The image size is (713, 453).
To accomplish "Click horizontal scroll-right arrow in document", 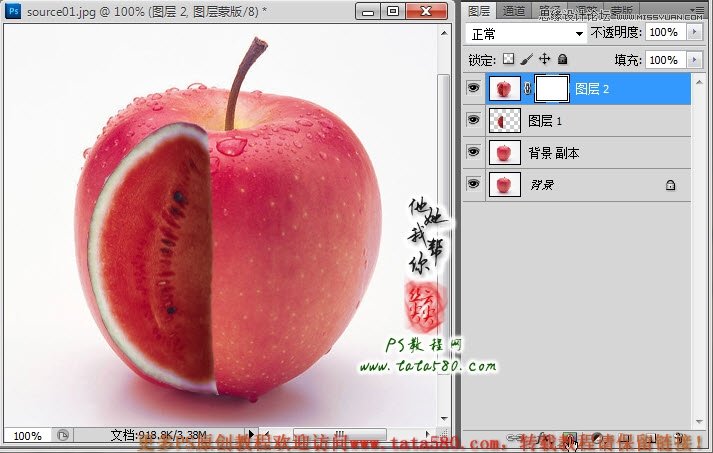I will 427,434.
